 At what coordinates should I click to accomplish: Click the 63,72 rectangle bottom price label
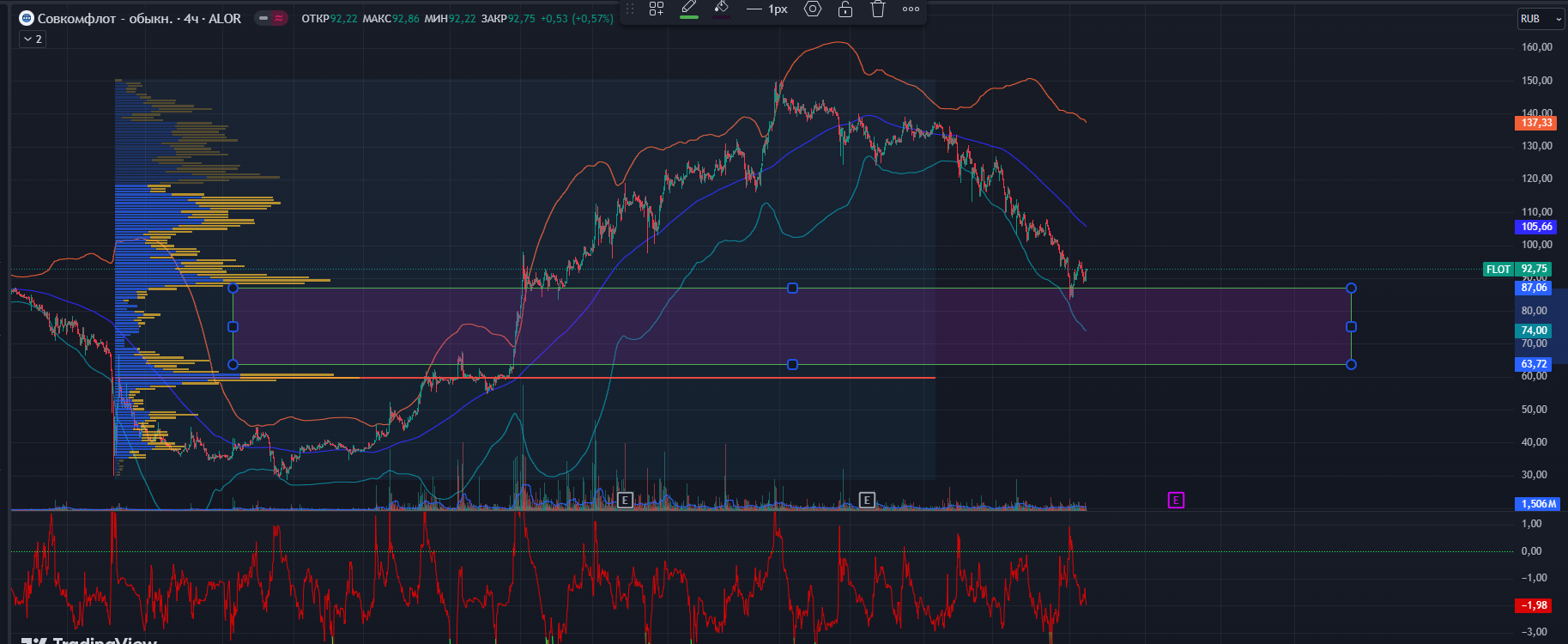(1534, 364)
